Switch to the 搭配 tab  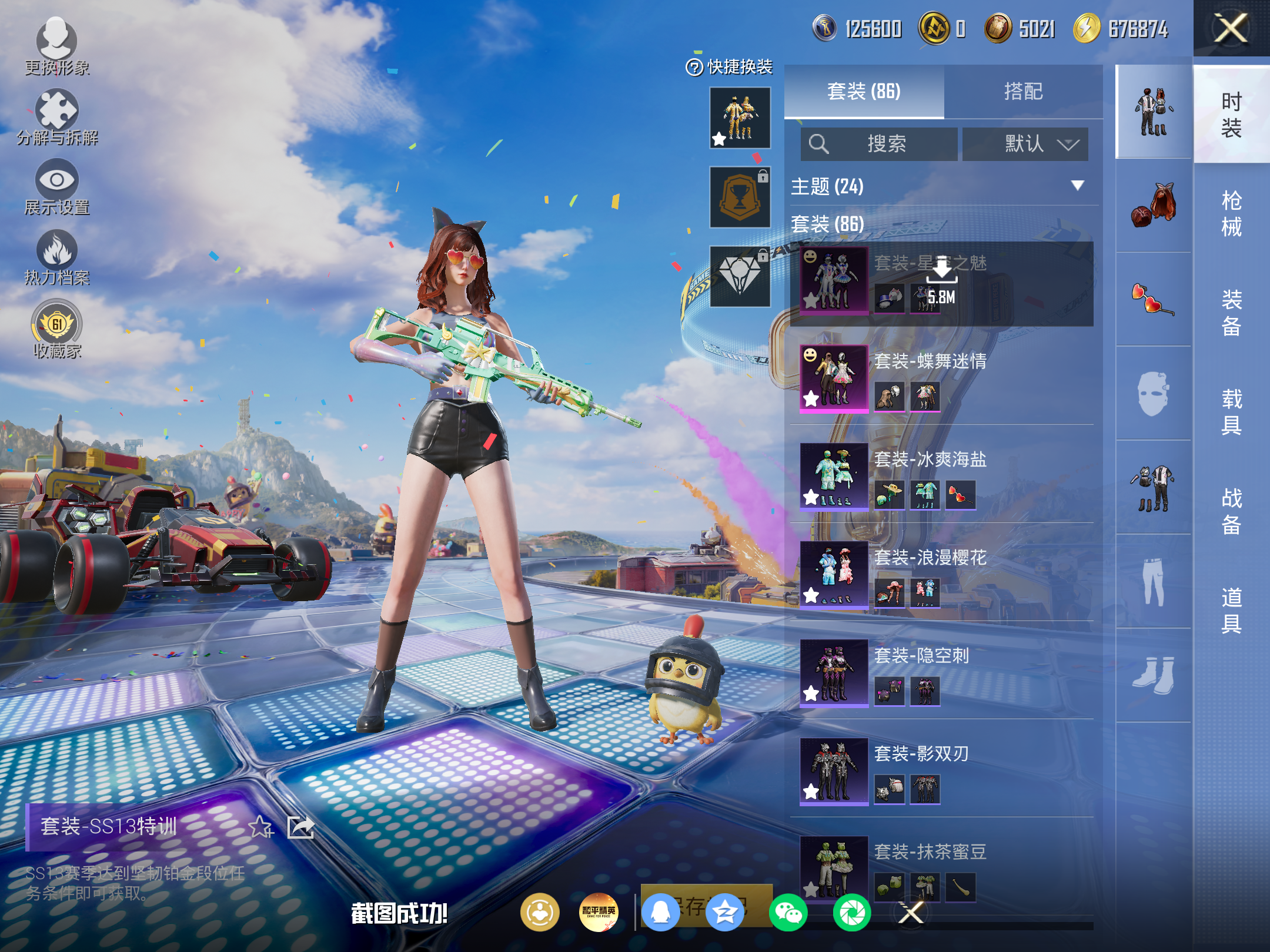click(x=1024, y=92)
